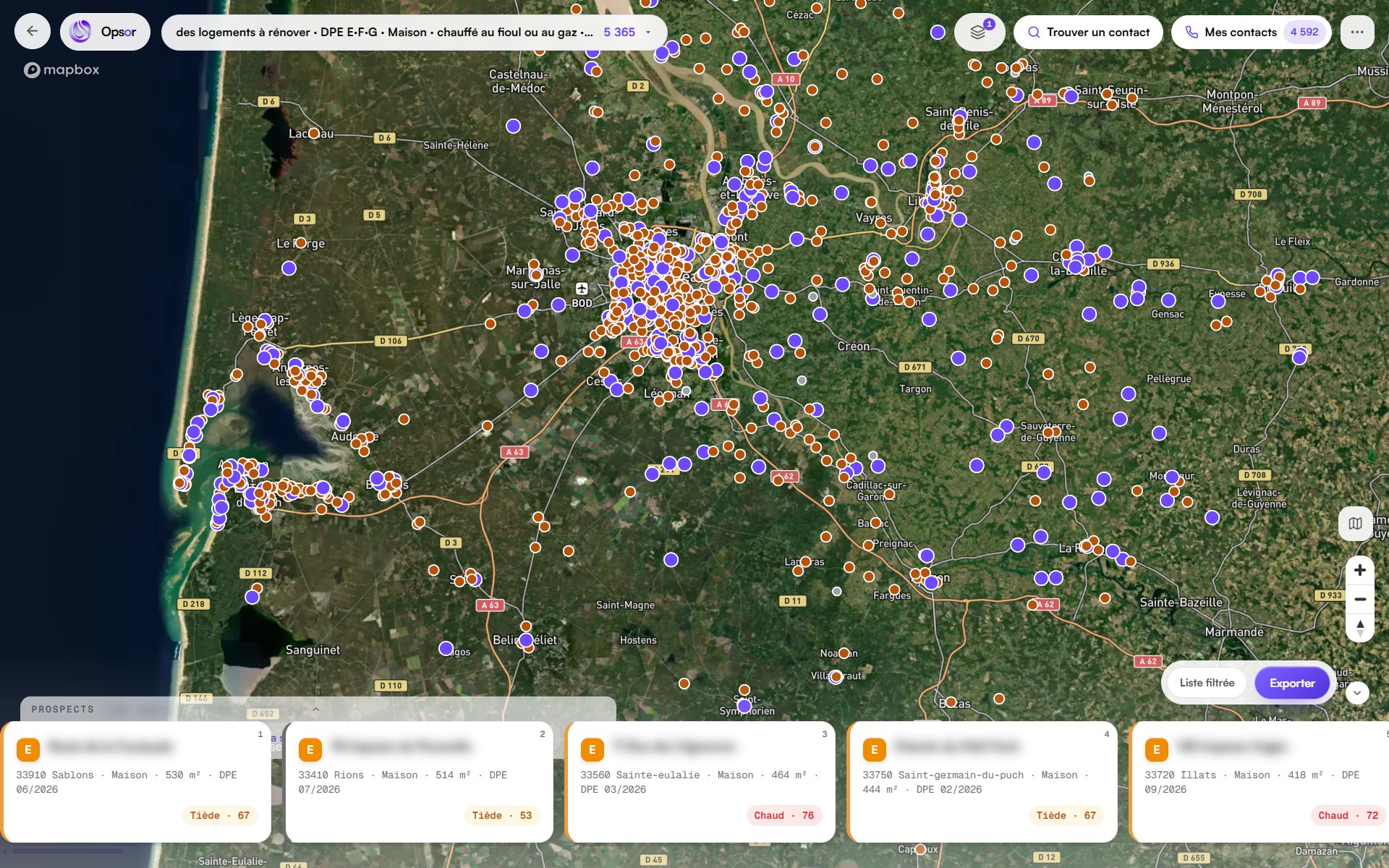Collapse the Prospects panel chevron
The width and height of the screenshot is (1389, 868).
(x=316, y=709)
